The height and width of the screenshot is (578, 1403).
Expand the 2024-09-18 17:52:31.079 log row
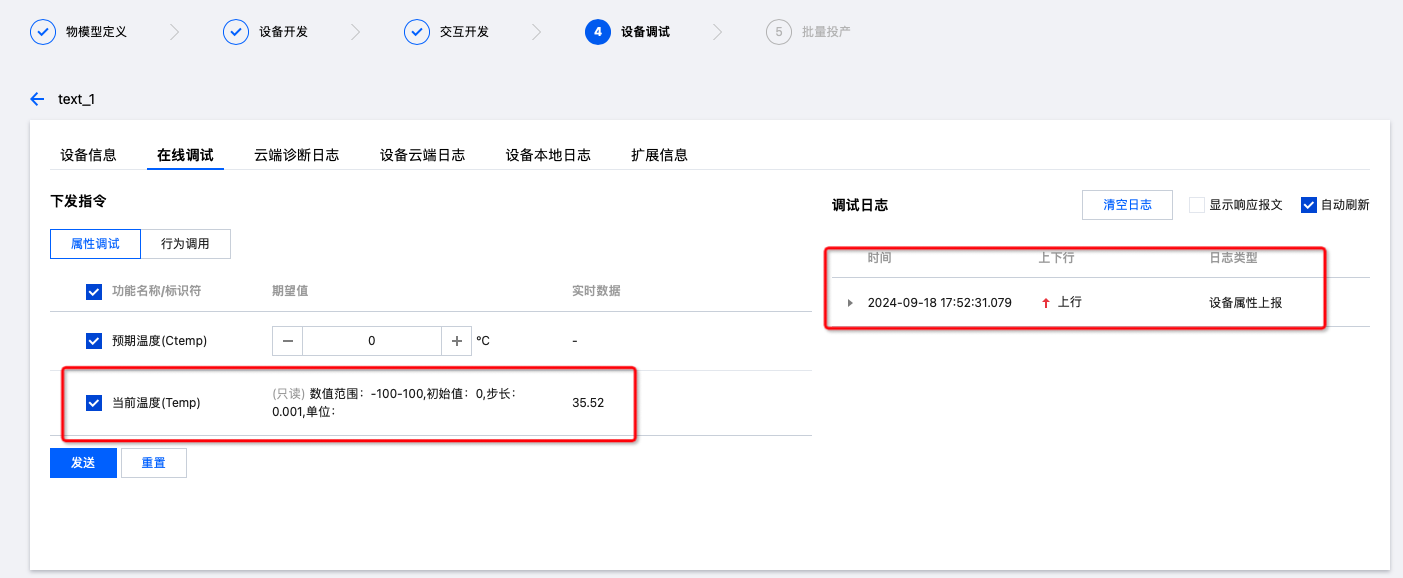(851, 303)
